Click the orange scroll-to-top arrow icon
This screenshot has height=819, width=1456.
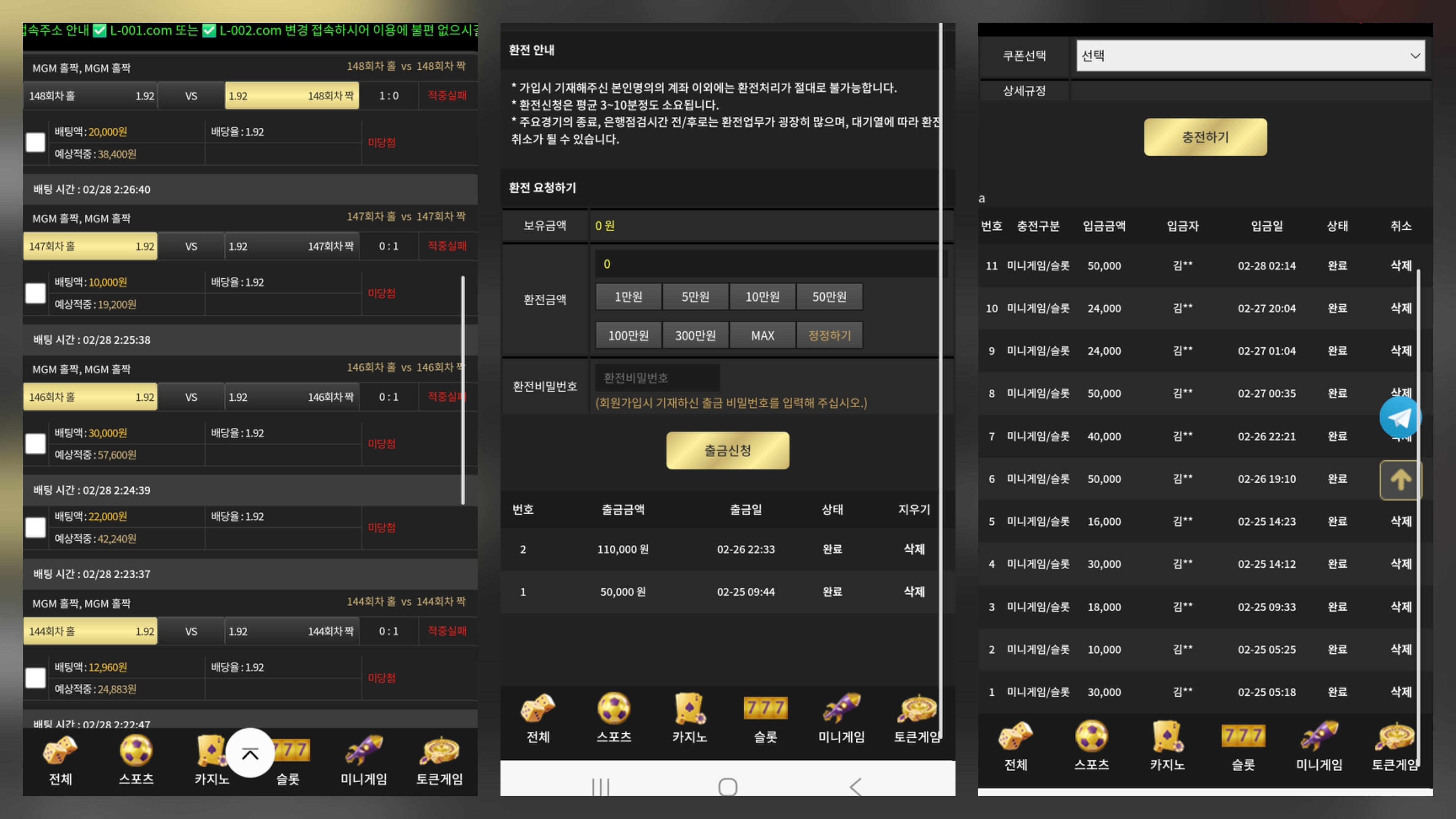tap(1400, 480)
